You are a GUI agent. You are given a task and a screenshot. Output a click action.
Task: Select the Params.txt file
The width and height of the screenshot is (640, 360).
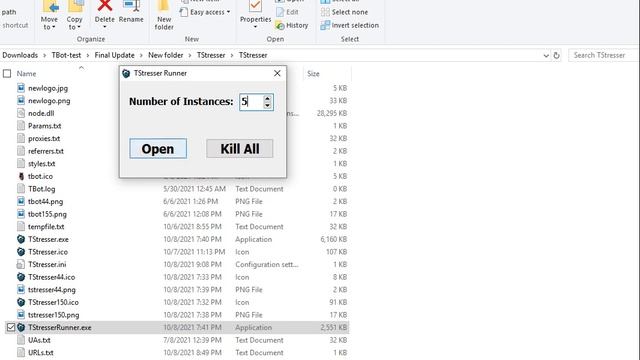[44, 126]
